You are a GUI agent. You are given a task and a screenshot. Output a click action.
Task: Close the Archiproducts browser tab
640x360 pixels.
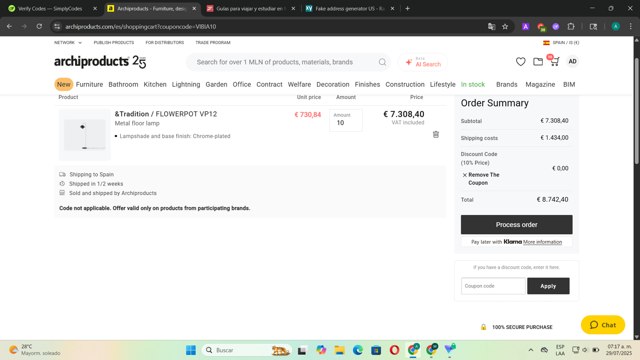[194, 9]
